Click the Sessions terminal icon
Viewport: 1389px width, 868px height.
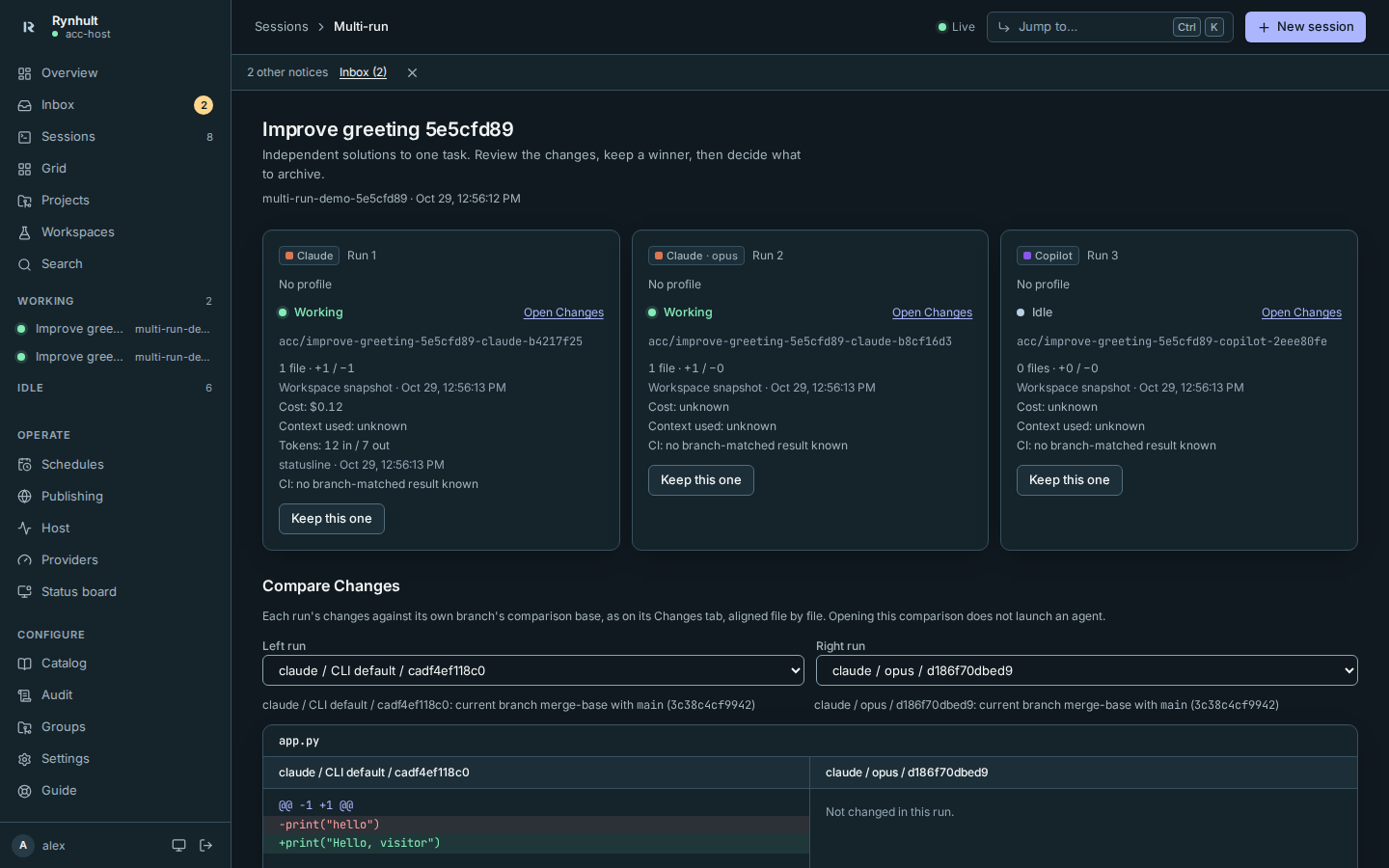(x=24, y=137)
